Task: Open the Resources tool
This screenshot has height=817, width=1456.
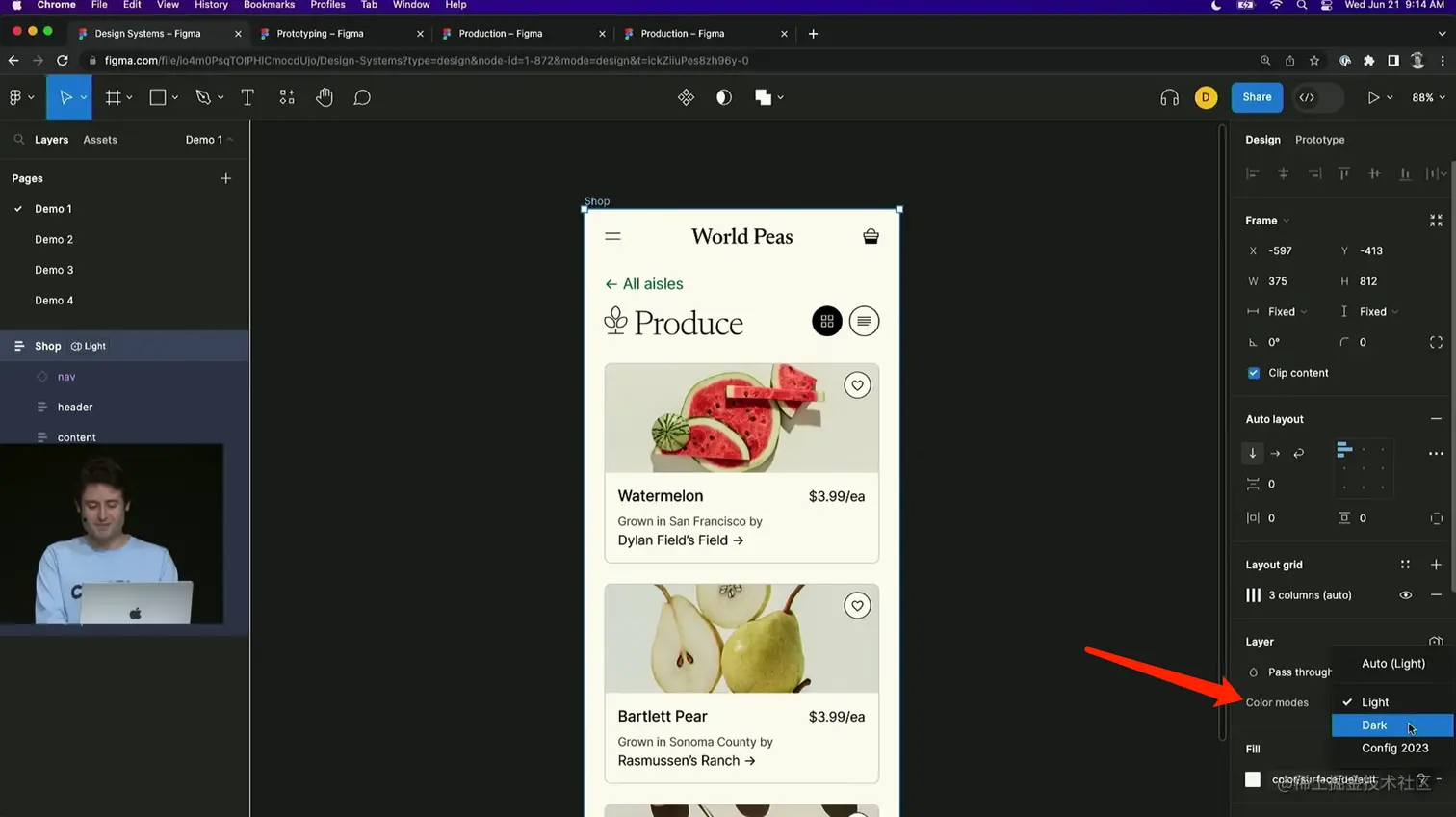Action: (x=287, y=97)
